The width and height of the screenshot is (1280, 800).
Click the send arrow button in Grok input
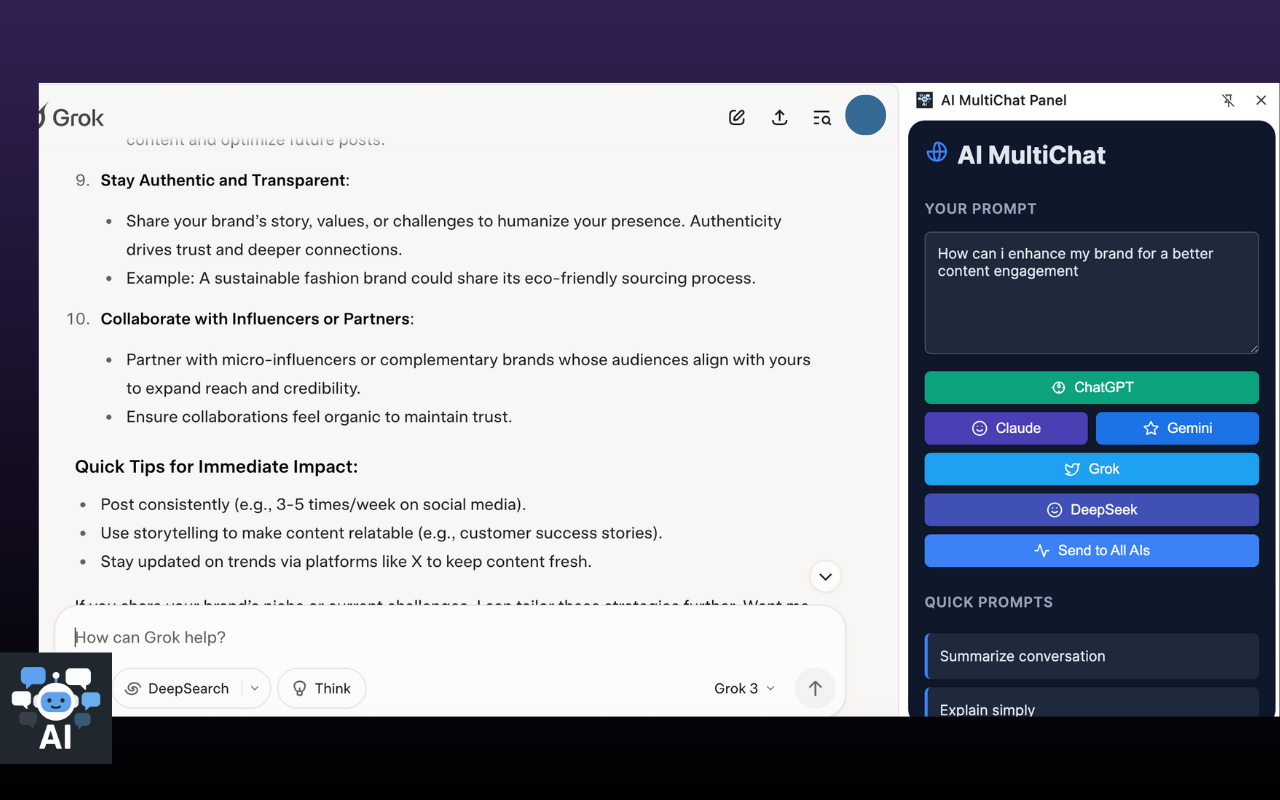[815, 688]
